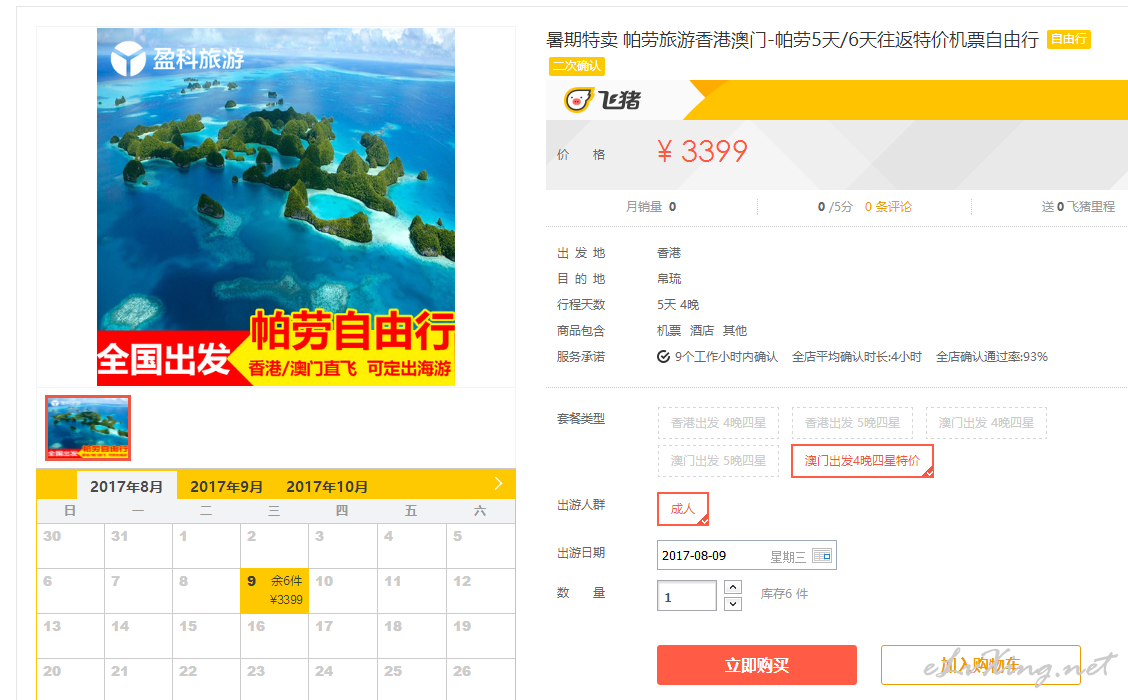Viewport: 1128px width, 700px height.
Task: Click the 加入购物车 add to cart button
Action: click(x=981, y=665)
